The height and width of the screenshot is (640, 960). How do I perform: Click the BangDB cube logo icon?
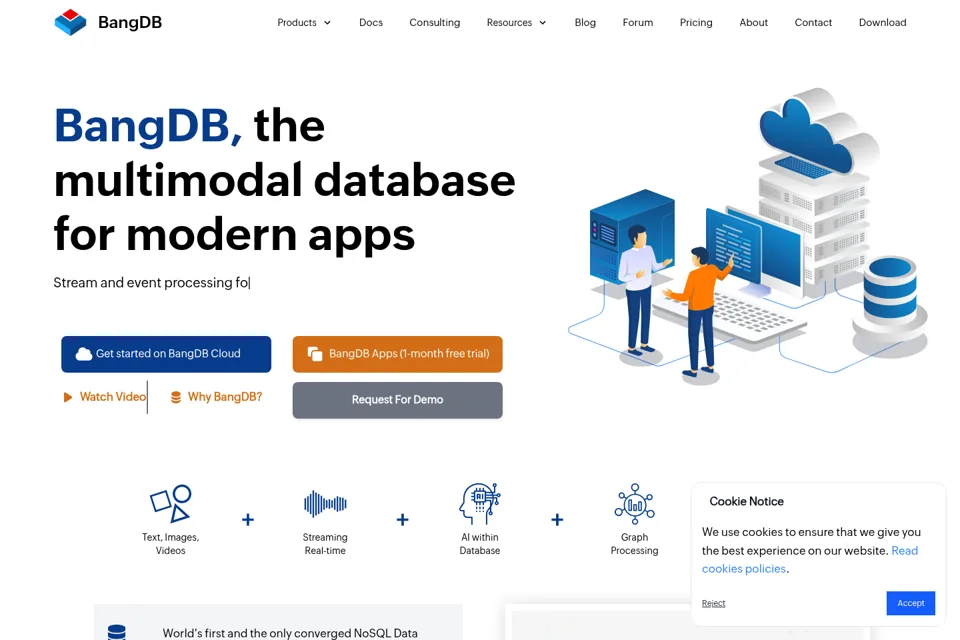pyautogui.click(x=70, y=22)
